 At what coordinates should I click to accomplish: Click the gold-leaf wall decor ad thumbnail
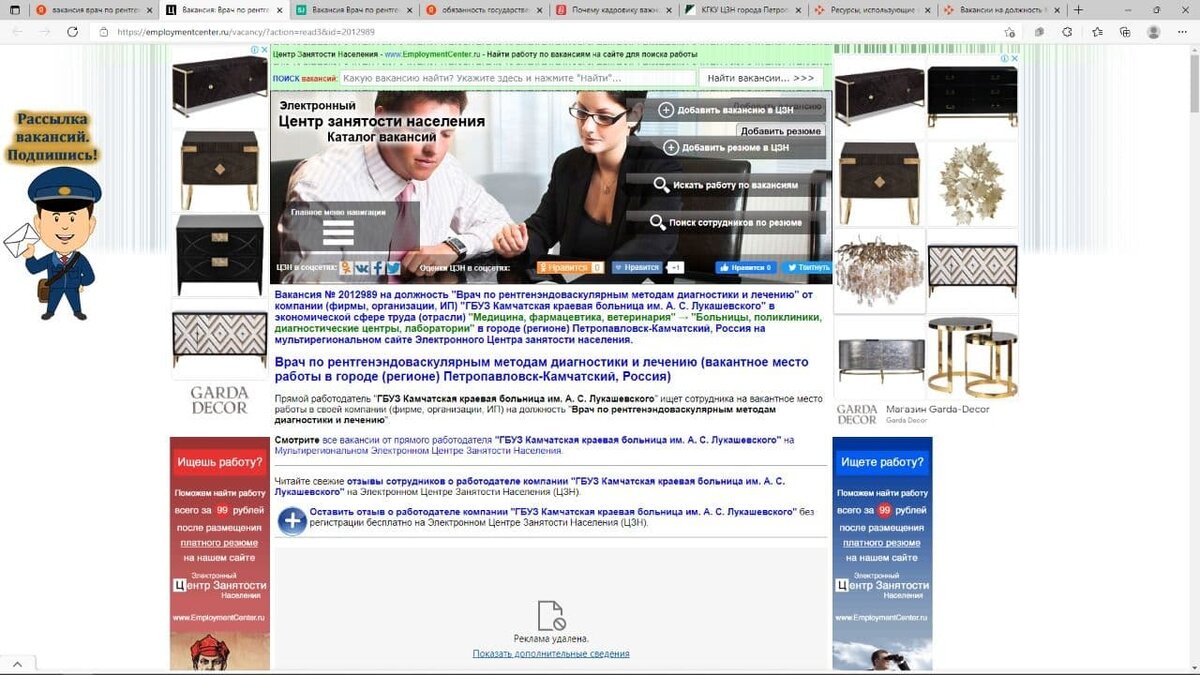pos(972,184)
